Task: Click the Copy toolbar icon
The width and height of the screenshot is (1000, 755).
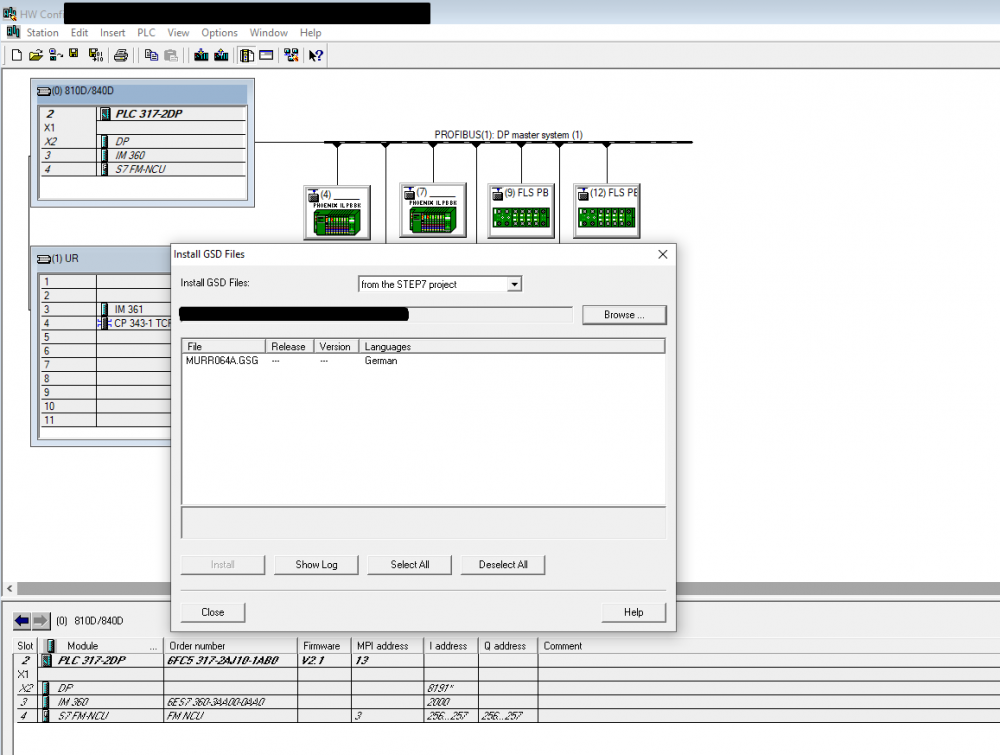Action: (x=151, y=55)
